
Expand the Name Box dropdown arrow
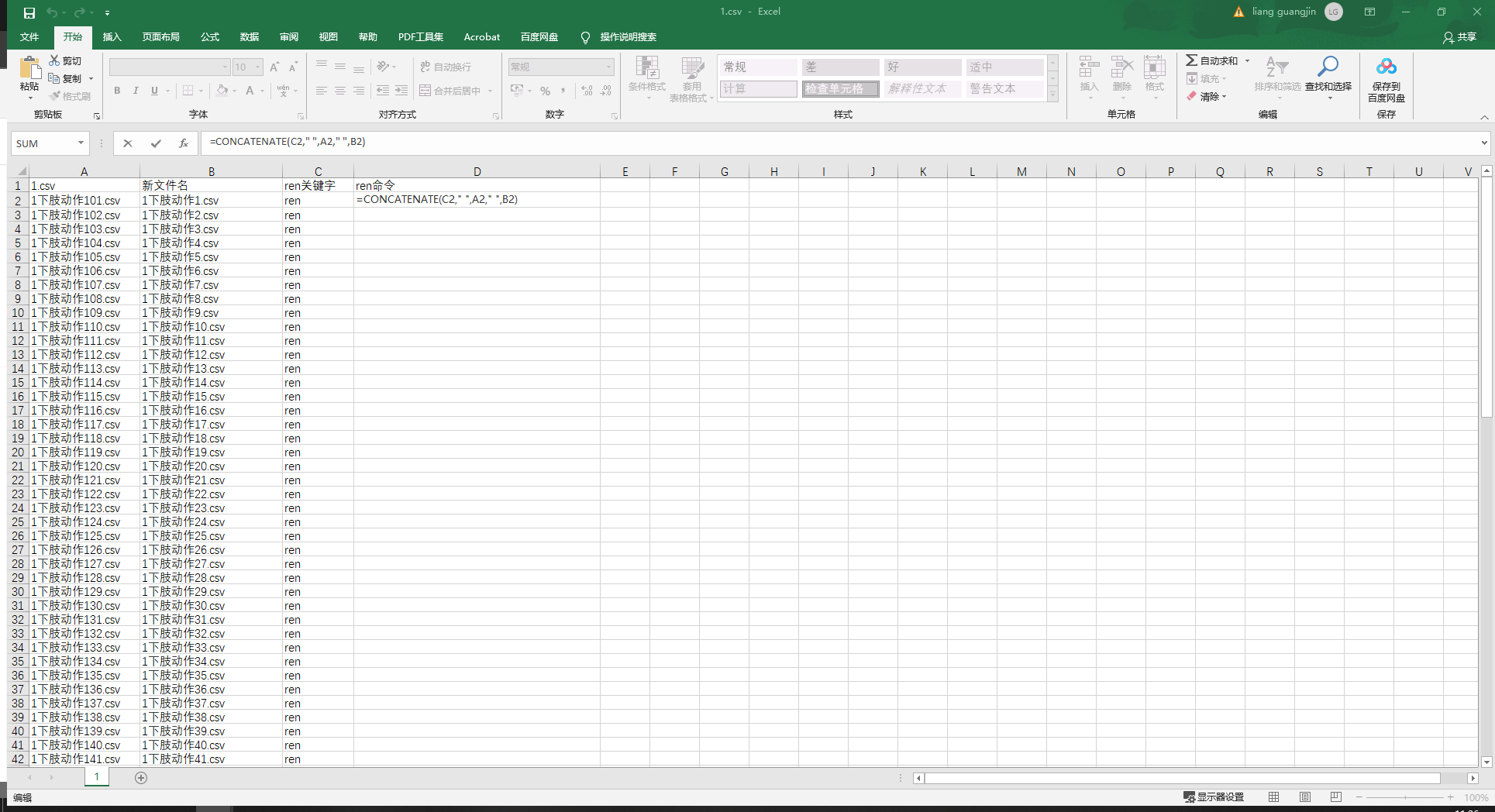[x=81, y=143]
